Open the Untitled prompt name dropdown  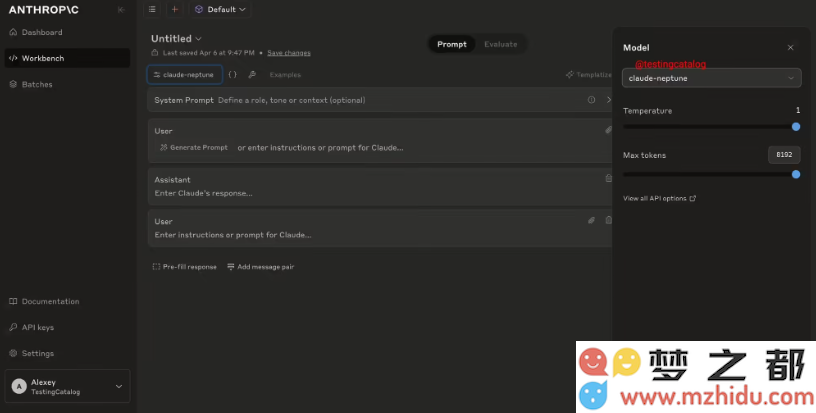(176, 38)
